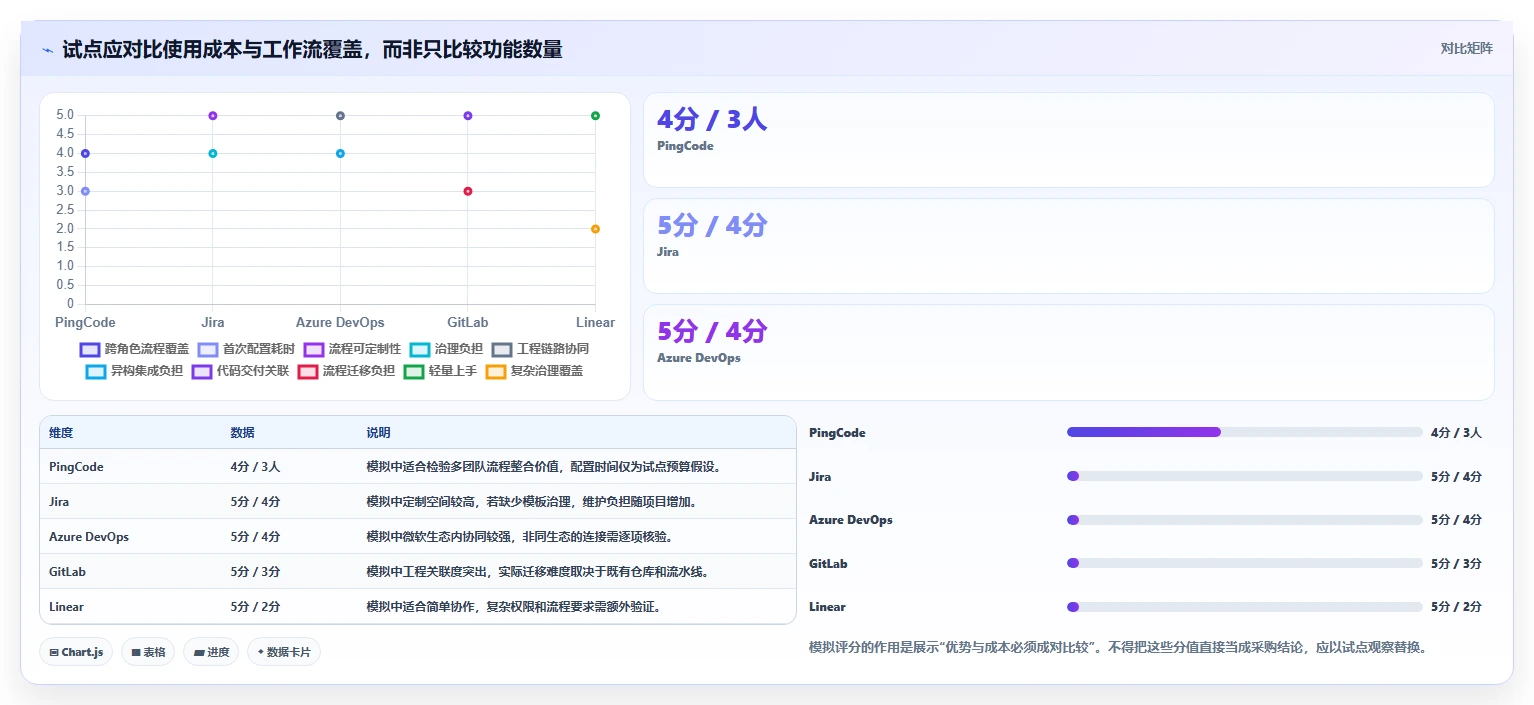Click the red GitLab point at 3.0

(468, 191)
